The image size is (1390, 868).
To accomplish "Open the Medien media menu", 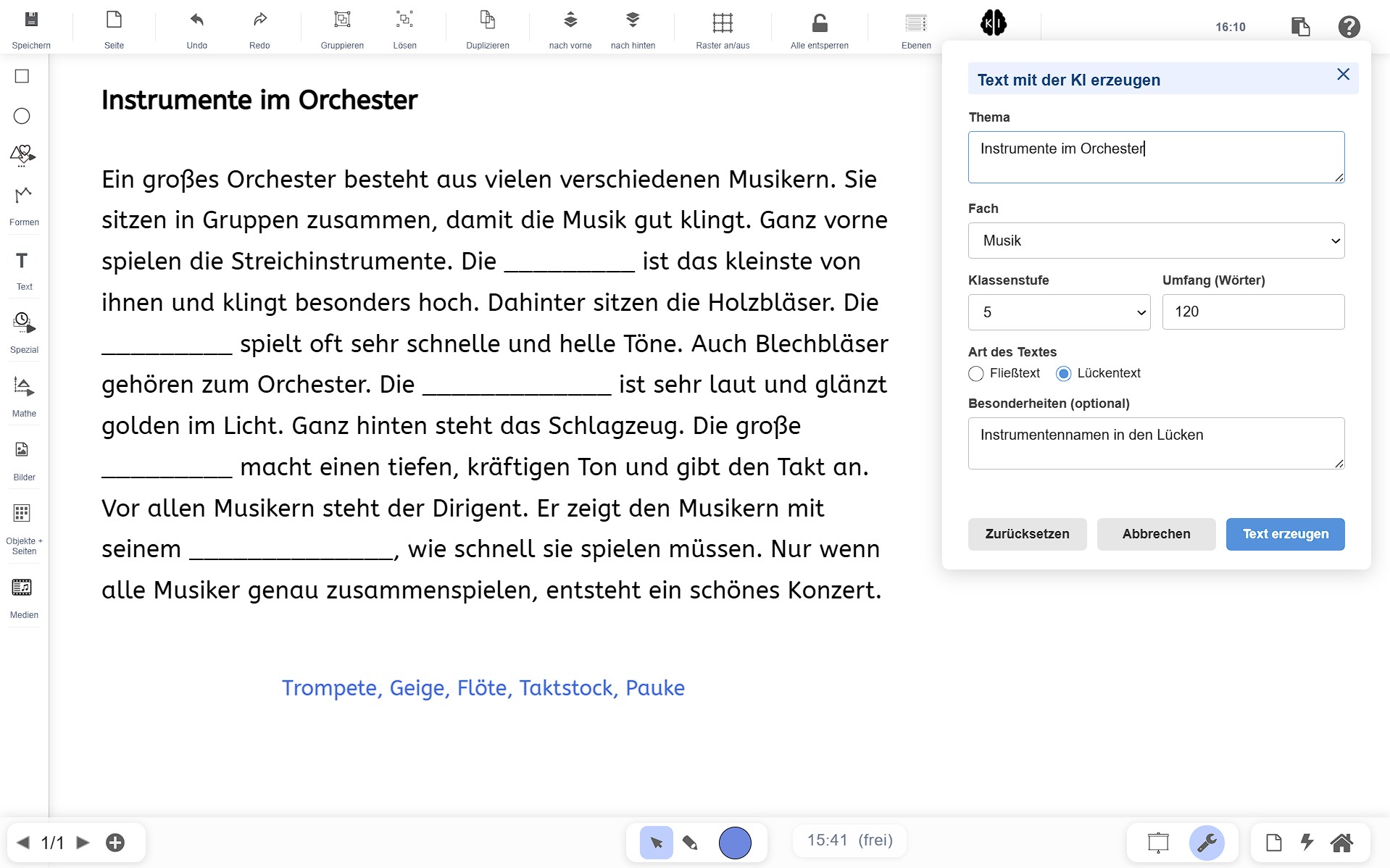I will click(24, 598).
